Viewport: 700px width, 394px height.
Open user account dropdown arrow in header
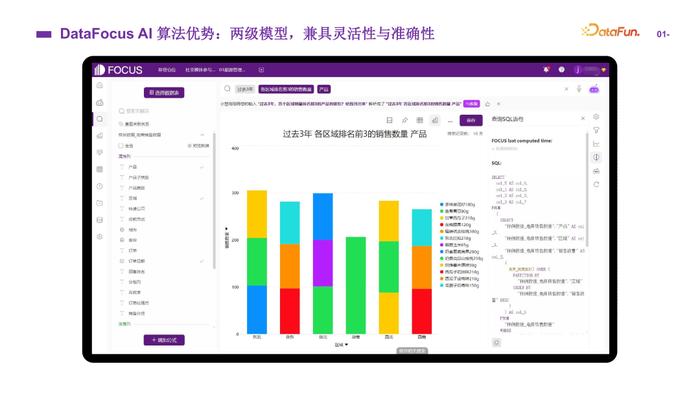tap(604, 70)
